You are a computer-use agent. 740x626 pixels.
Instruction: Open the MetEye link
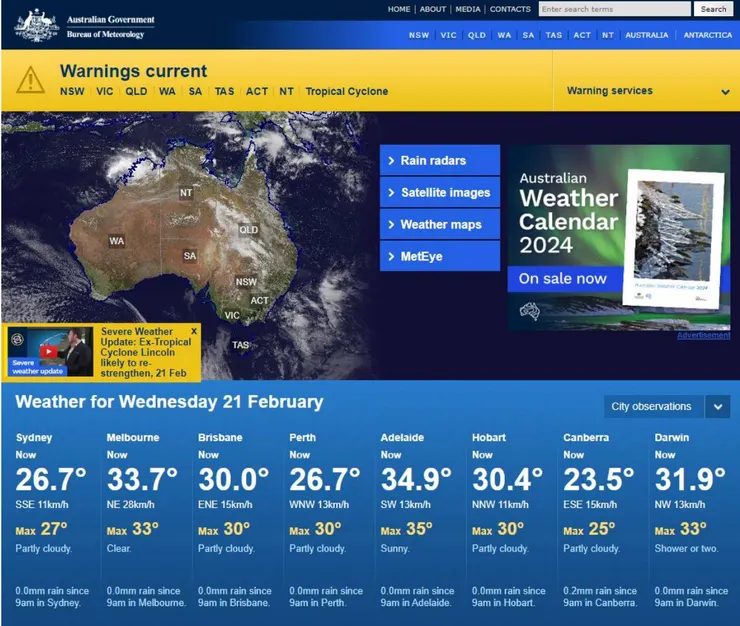click(440, 256)
